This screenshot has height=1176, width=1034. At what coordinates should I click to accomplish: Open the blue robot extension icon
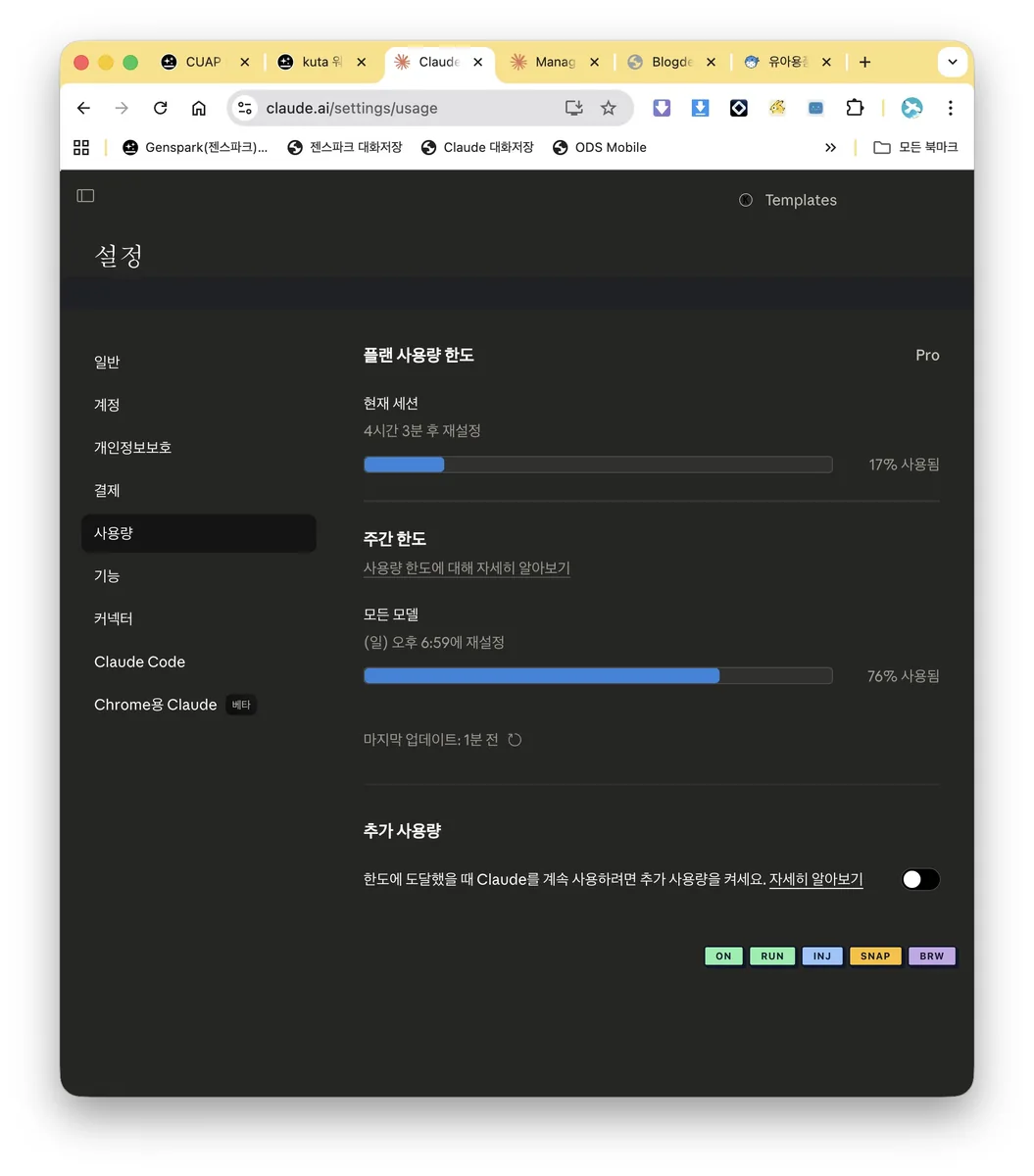click(x=815, y=108)
